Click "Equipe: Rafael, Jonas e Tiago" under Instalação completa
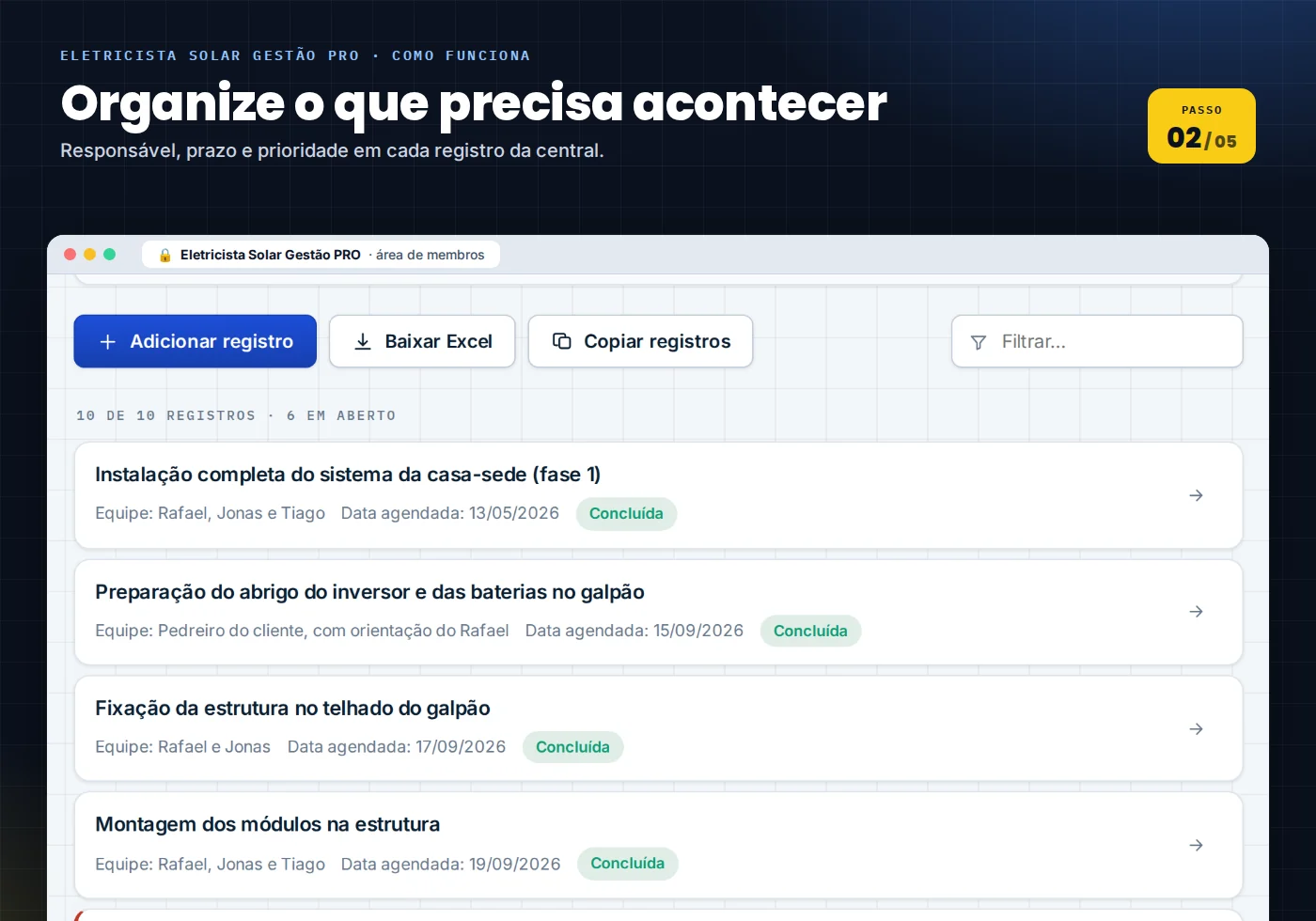Image resolution: width=1316 pixels, height=921 pixels. tap(210, 513)
